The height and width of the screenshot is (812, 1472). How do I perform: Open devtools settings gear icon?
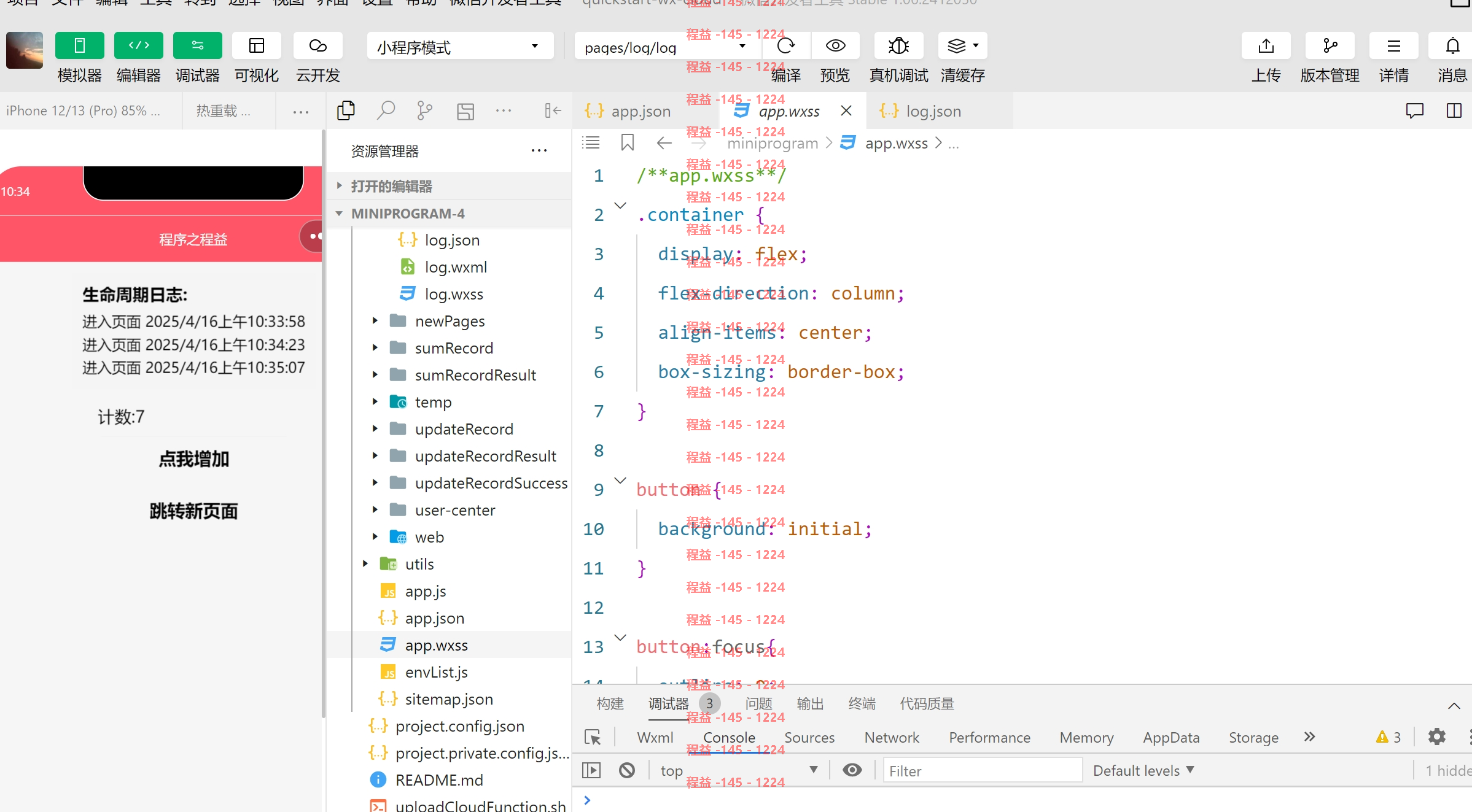[x=1436, y=737]
